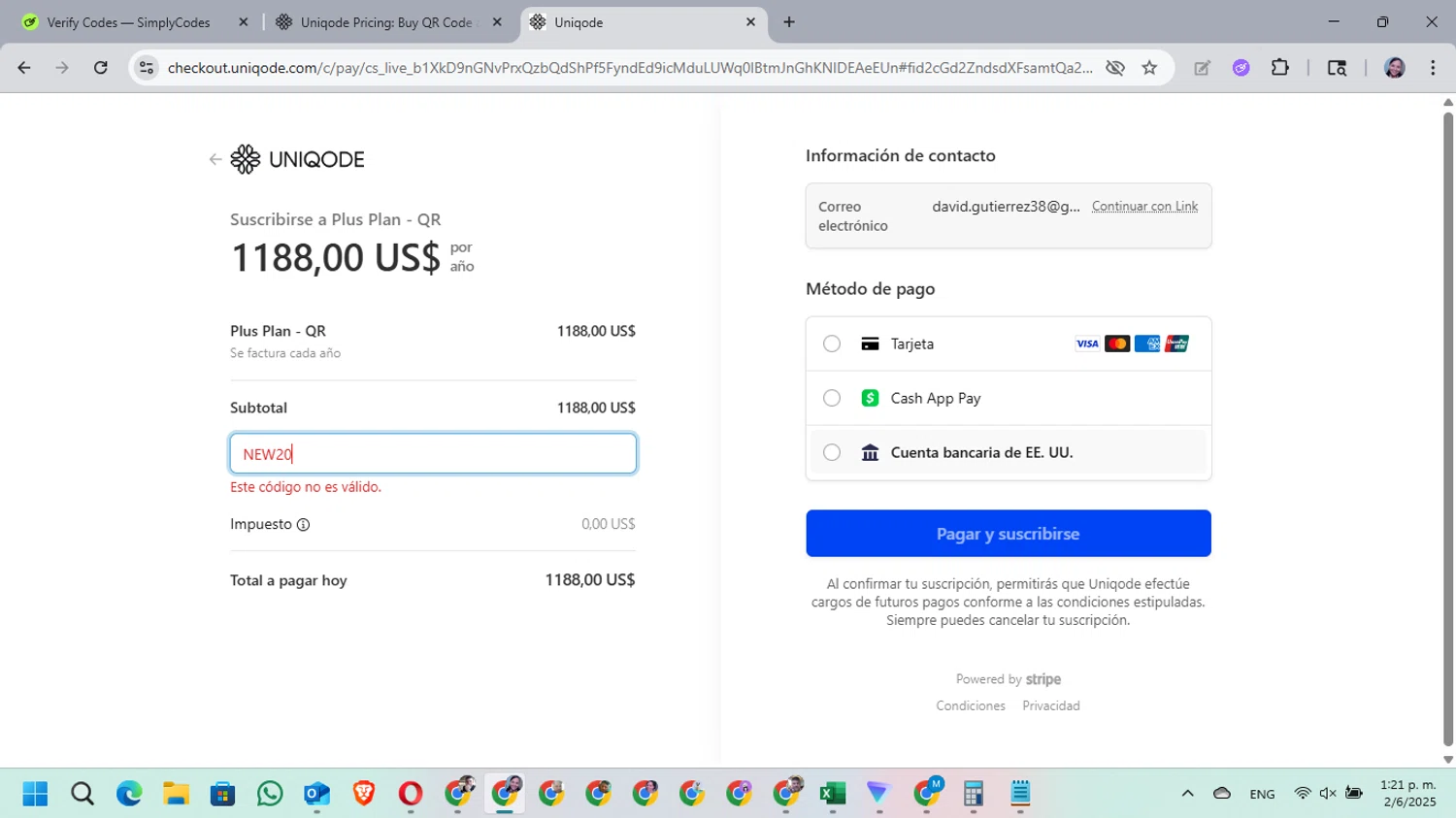Screen dimensions: 1456x818
Task: Open the Privacidad link
Action: pos(1051,705)
